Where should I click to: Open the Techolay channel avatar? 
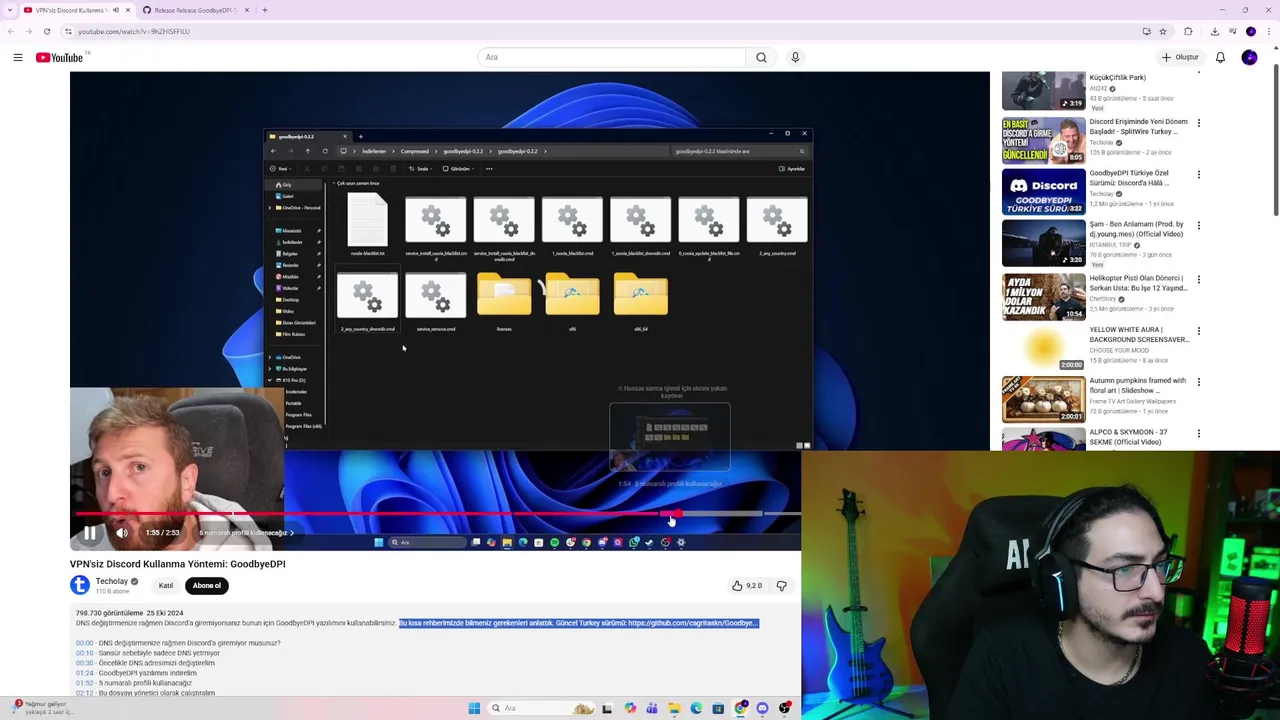click(x=80, y=585)
